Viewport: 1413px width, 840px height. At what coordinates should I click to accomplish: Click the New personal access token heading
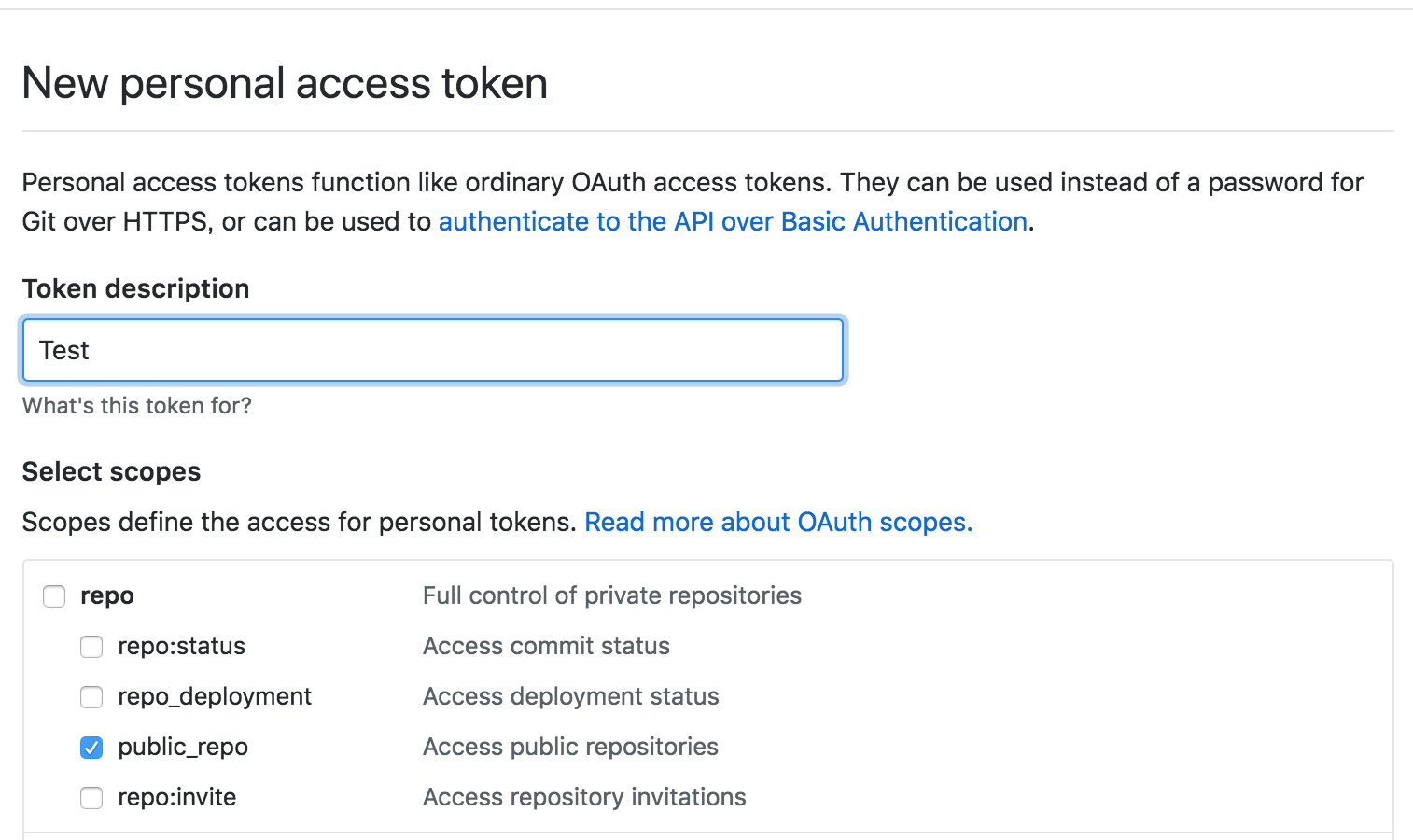tap(285, 83)
